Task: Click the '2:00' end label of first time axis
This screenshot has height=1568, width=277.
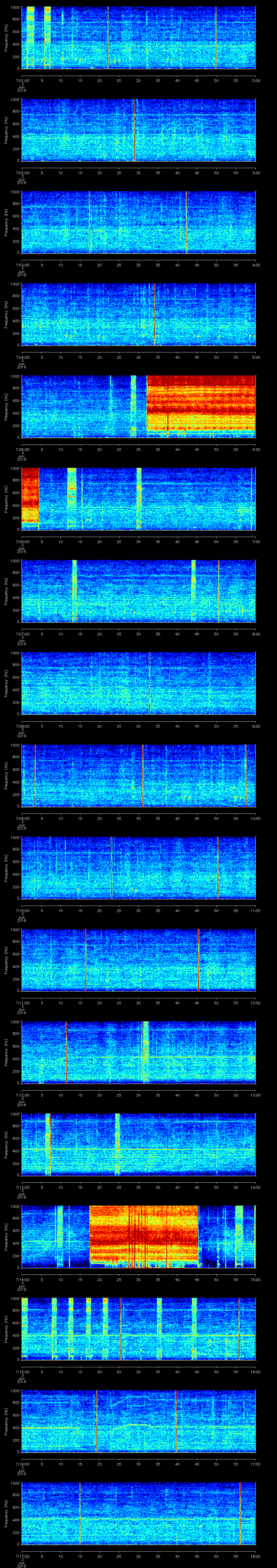Action: click(x=256, y=80)
